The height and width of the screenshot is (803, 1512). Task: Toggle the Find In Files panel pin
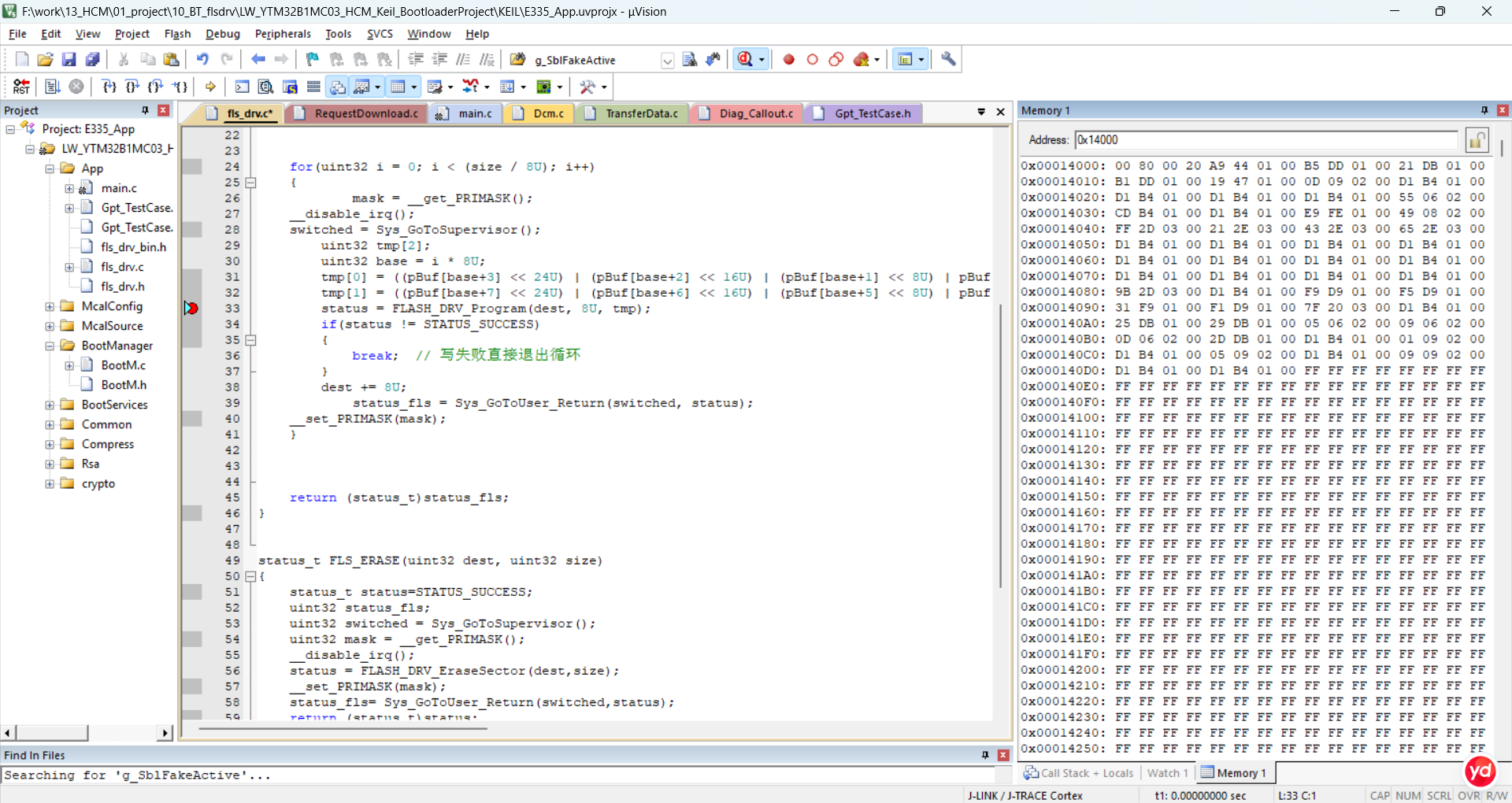(985, 755)
